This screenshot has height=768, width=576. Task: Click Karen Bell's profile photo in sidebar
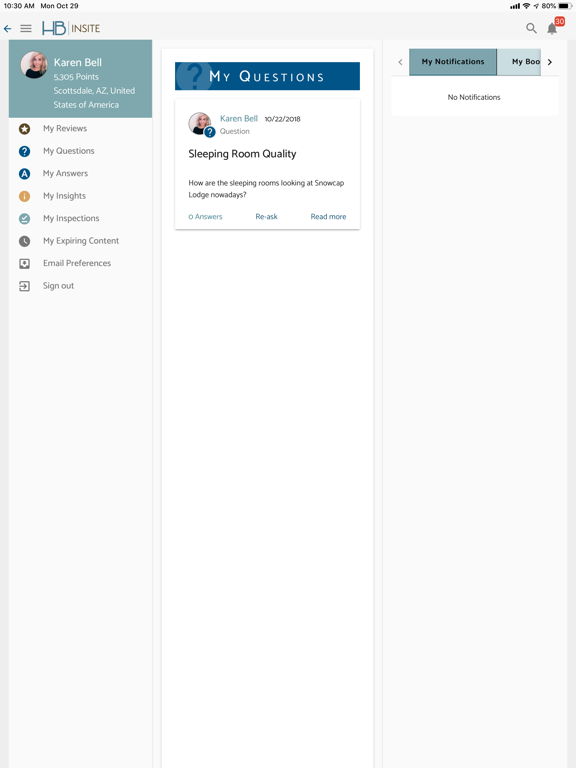[x=34, y=65]
